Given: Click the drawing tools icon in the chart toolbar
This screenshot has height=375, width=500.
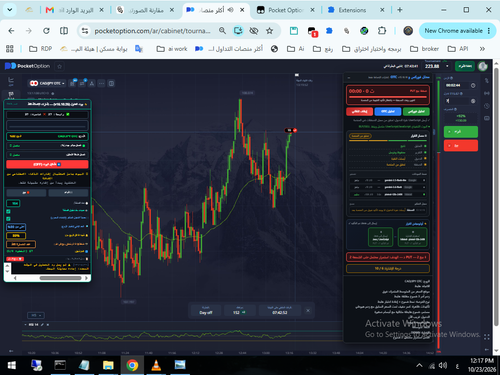Looking at the screenshot, I should (x=92, y=83).
